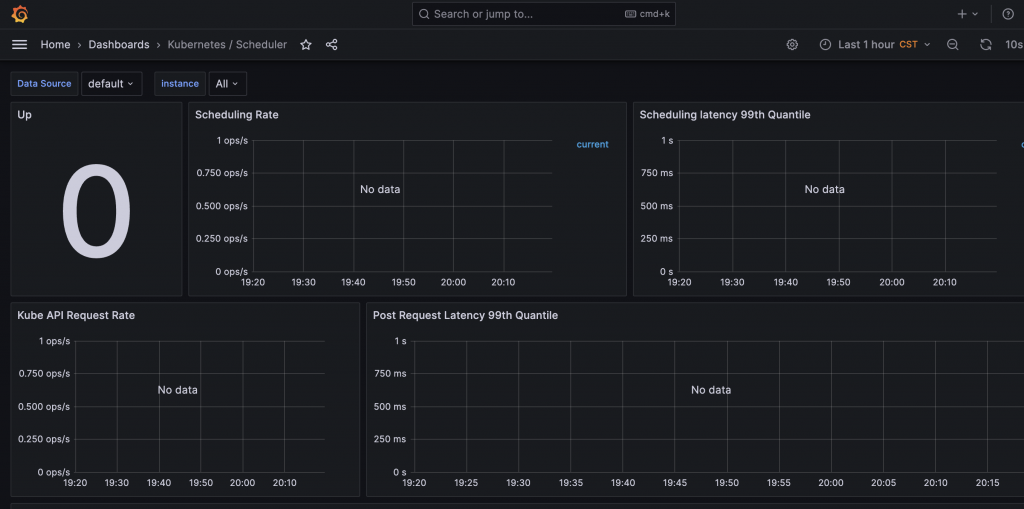The image size is (1024, 509).
Task: Zoom out the time range
Action: 953,44
